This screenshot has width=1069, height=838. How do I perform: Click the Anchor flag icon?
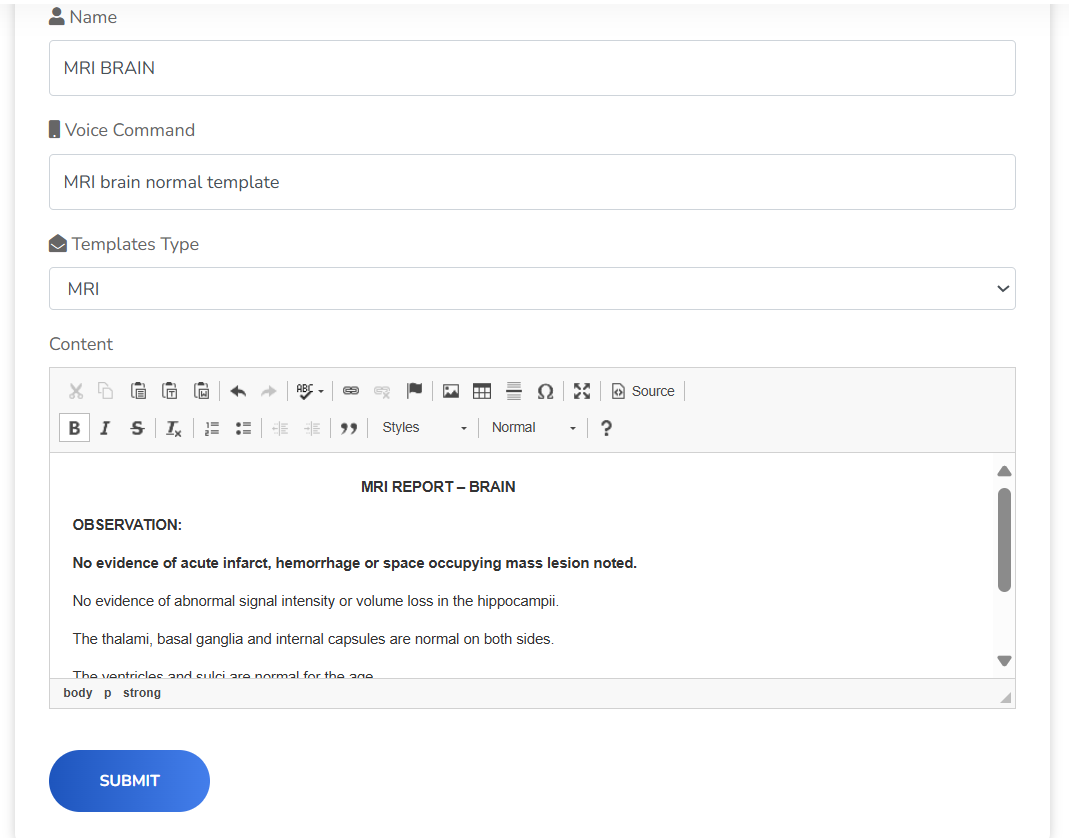tap(414, 391)
